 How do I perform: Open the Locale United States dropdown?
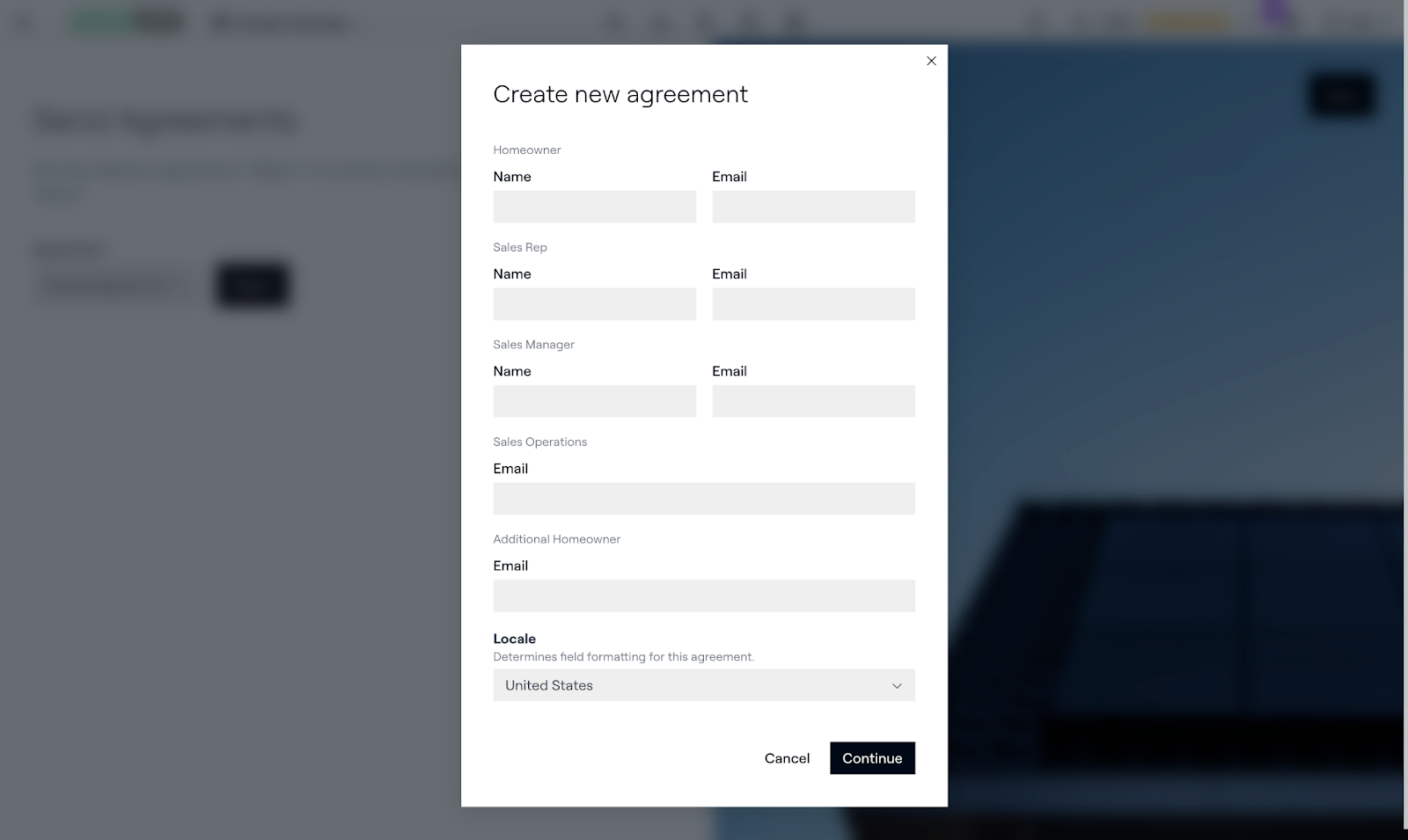pyautogui.click(x=686, y=685)
